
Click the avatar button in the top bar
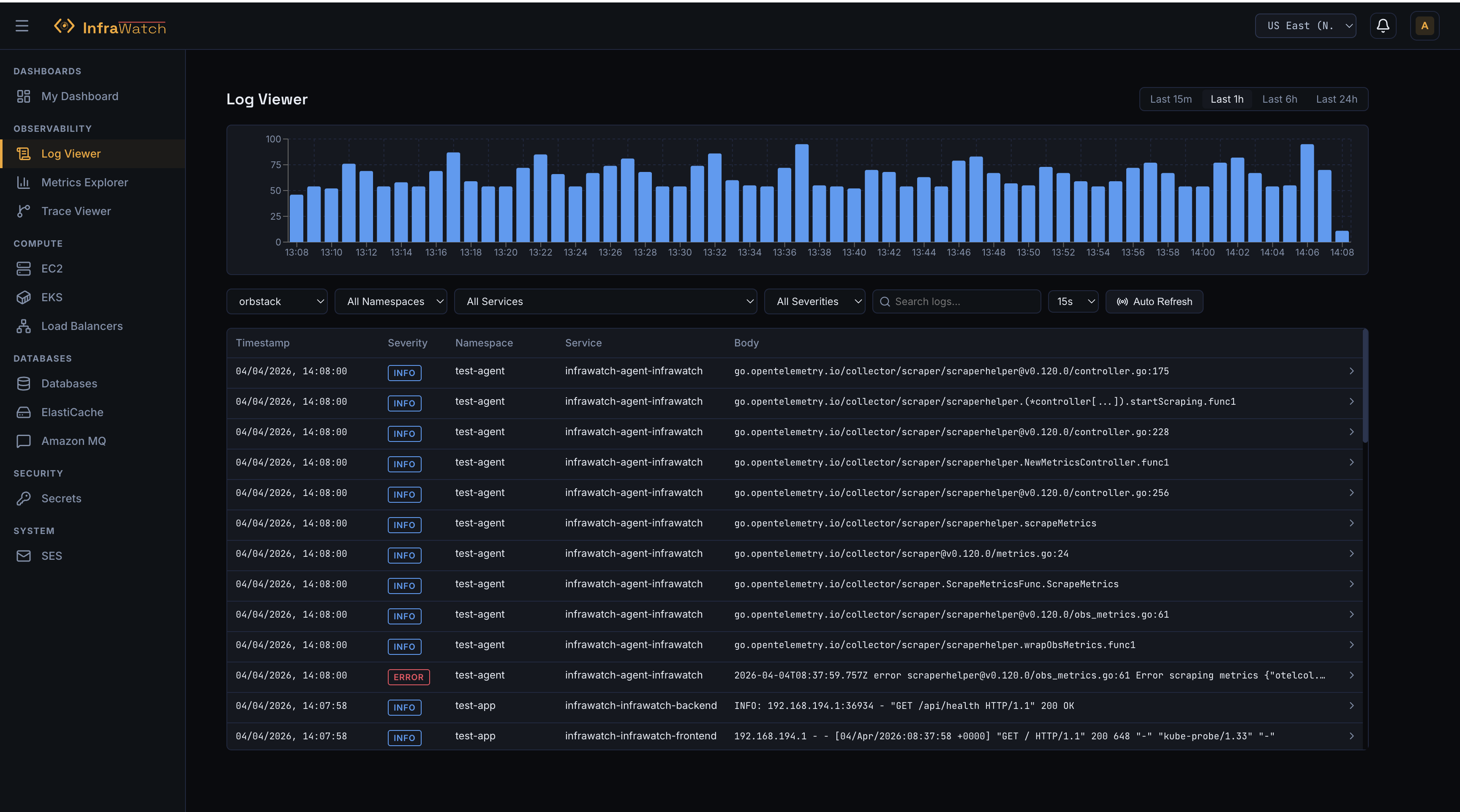pyautogui.click(x=1424, y=25)
